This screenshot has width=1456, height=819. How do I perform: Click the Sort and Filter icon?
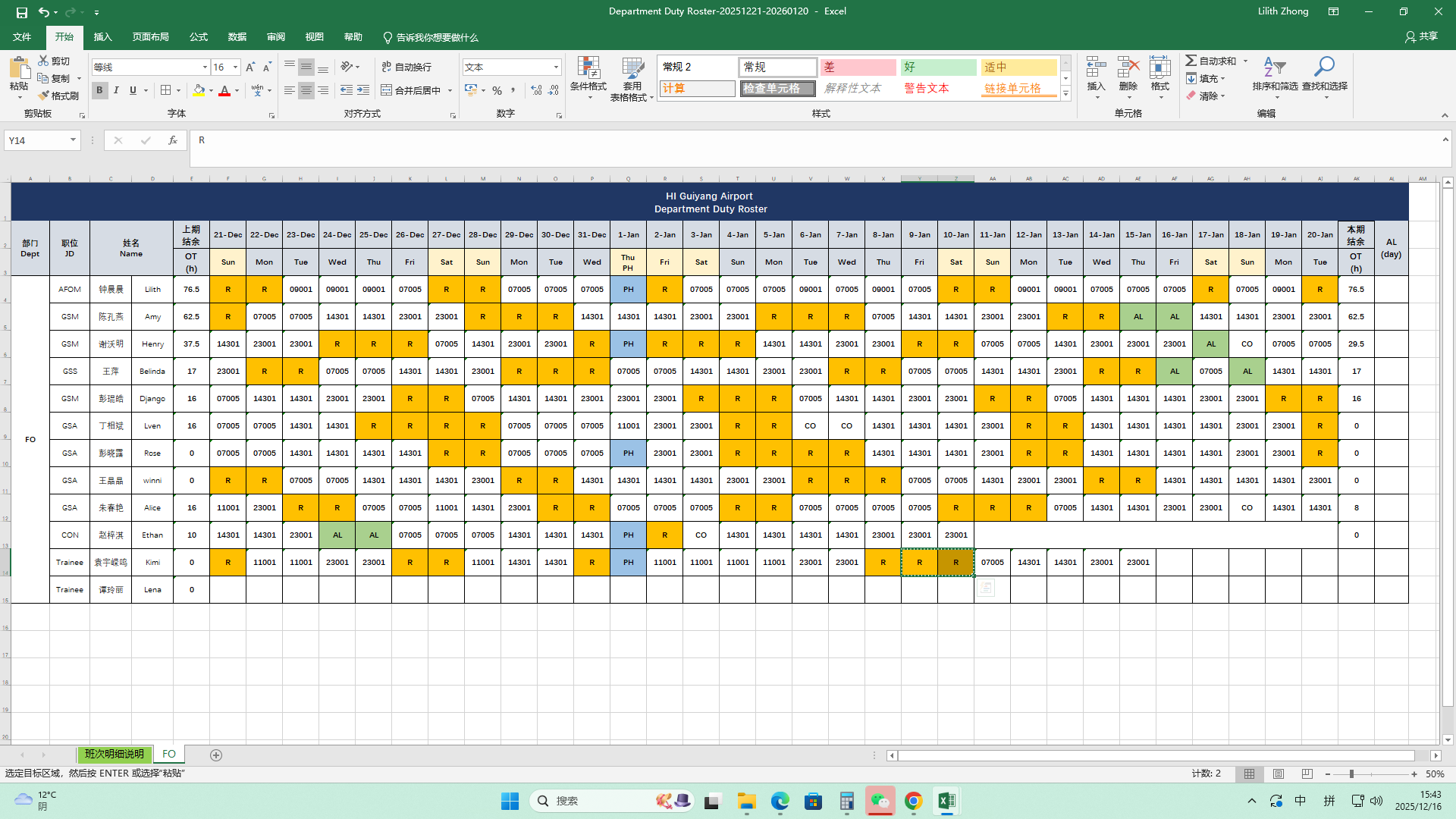pos(1274,67)
